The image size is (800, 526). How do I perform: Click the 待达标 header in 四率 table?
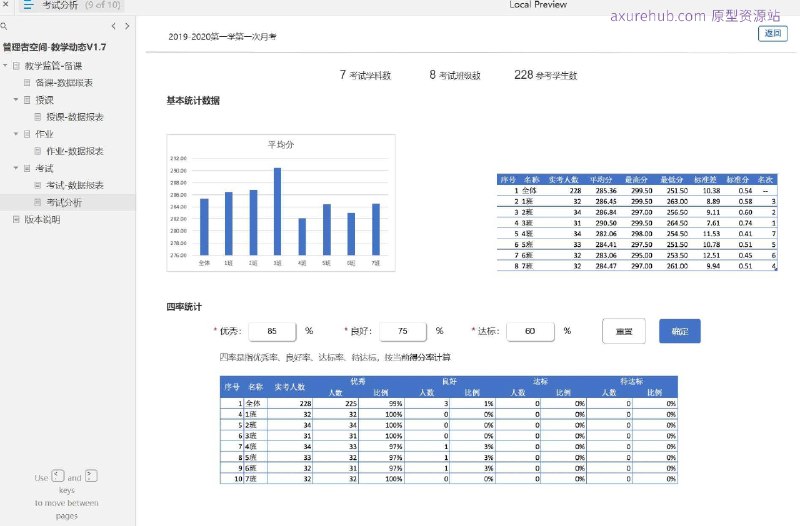[632, 382]
